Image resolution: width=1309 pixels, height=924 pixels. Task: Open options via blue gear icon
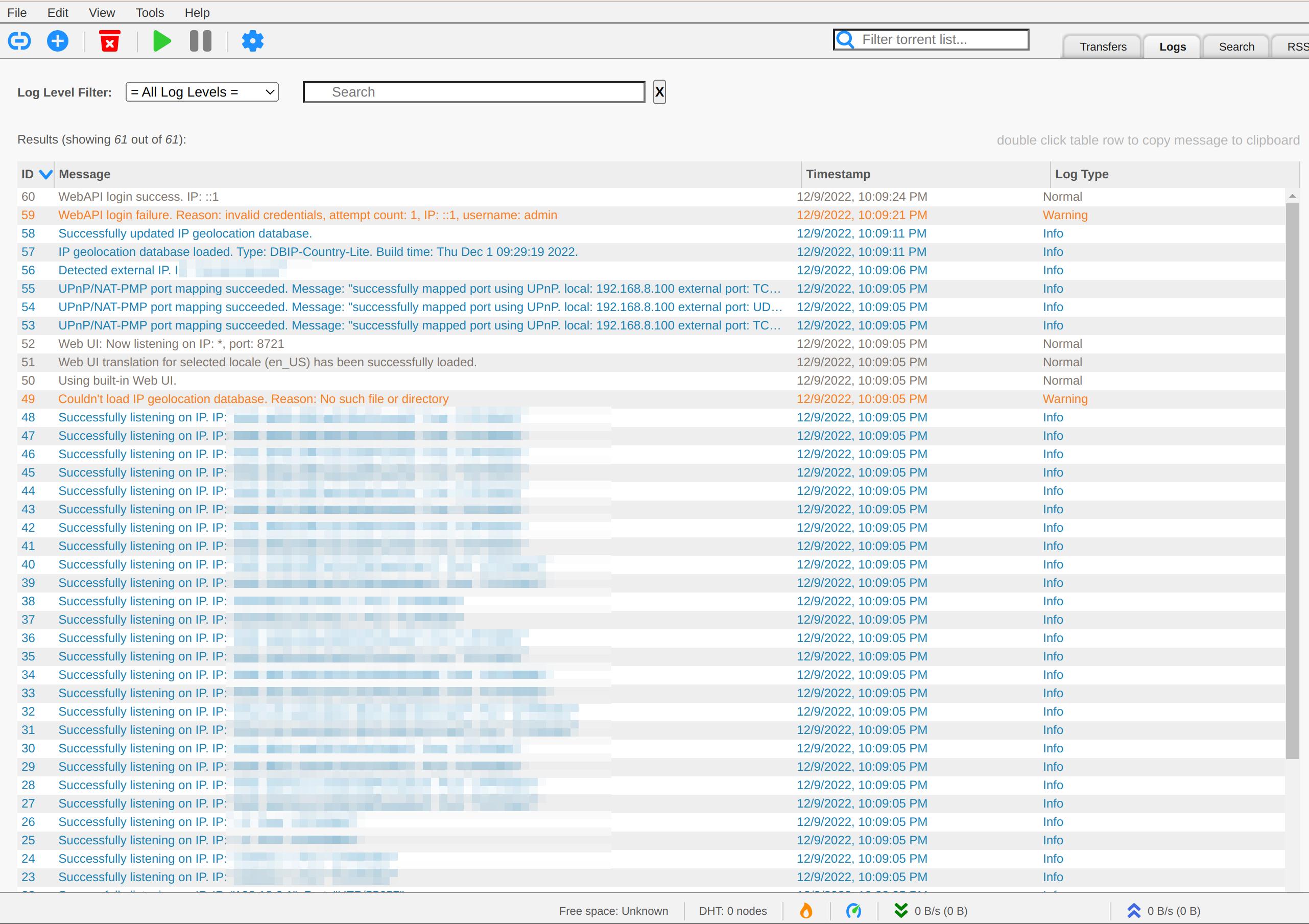click(253, 41)
